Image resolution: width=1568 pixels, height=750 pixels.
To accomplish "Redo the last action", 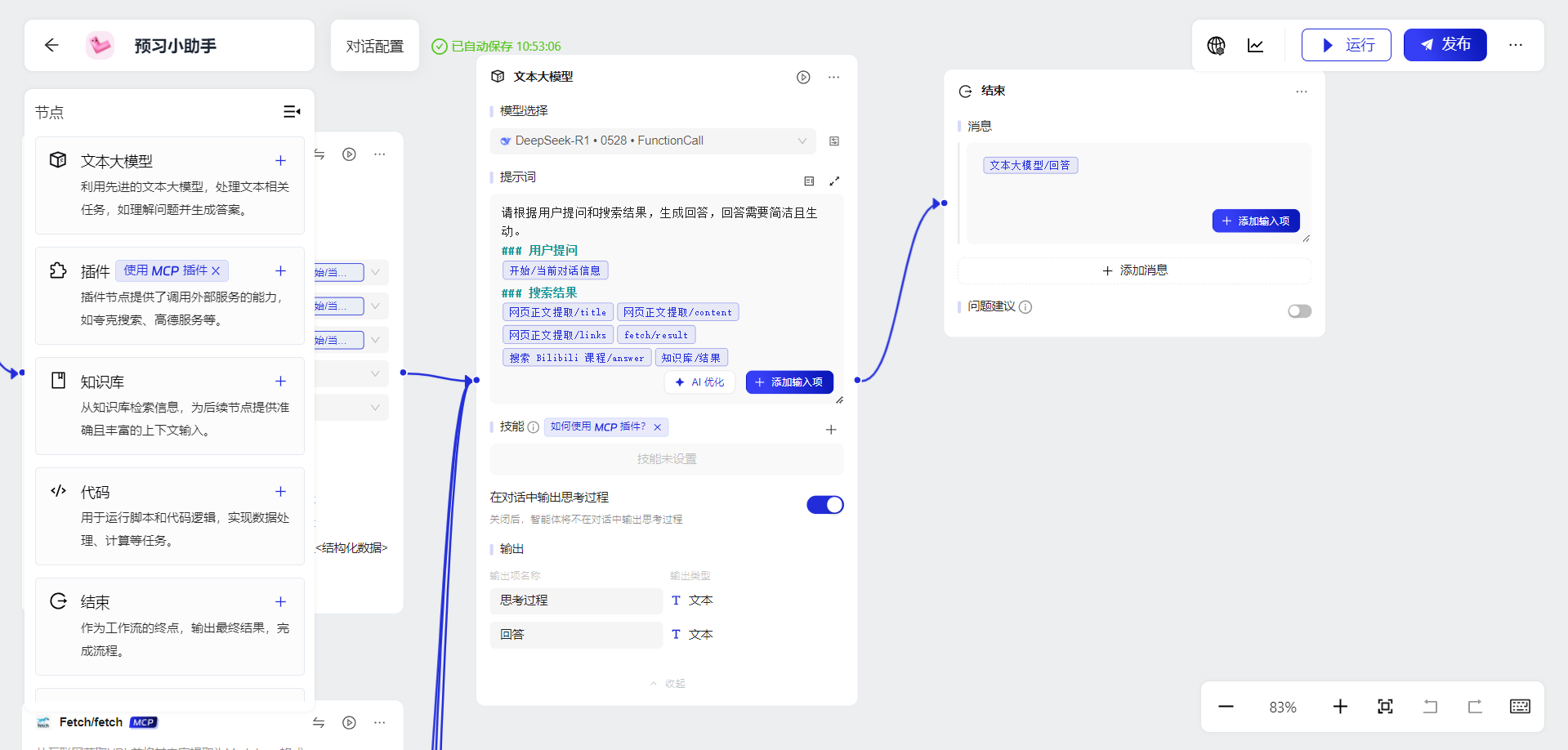I will (1475, 707).
